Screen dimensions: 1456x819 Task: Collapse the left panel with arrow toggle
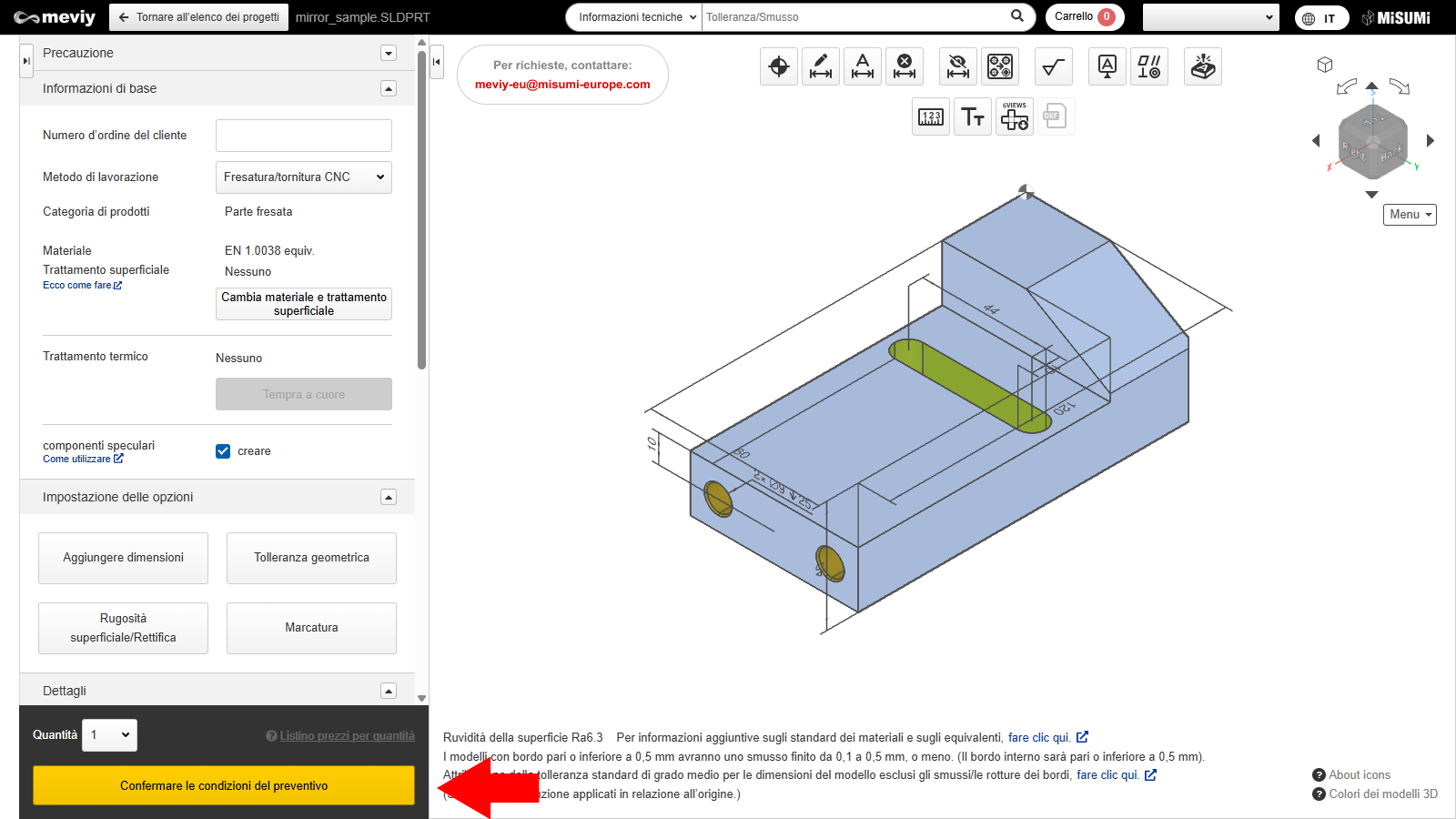tap(437, 62)
